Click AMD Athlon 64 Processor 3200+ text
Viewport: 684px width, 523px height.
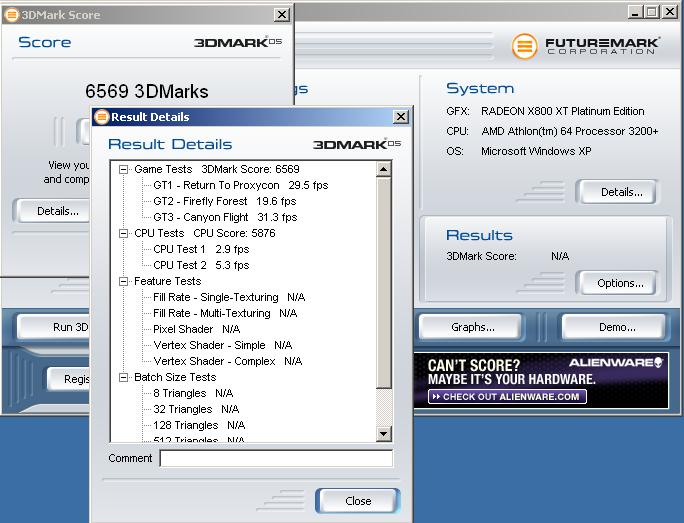(570, 131)
